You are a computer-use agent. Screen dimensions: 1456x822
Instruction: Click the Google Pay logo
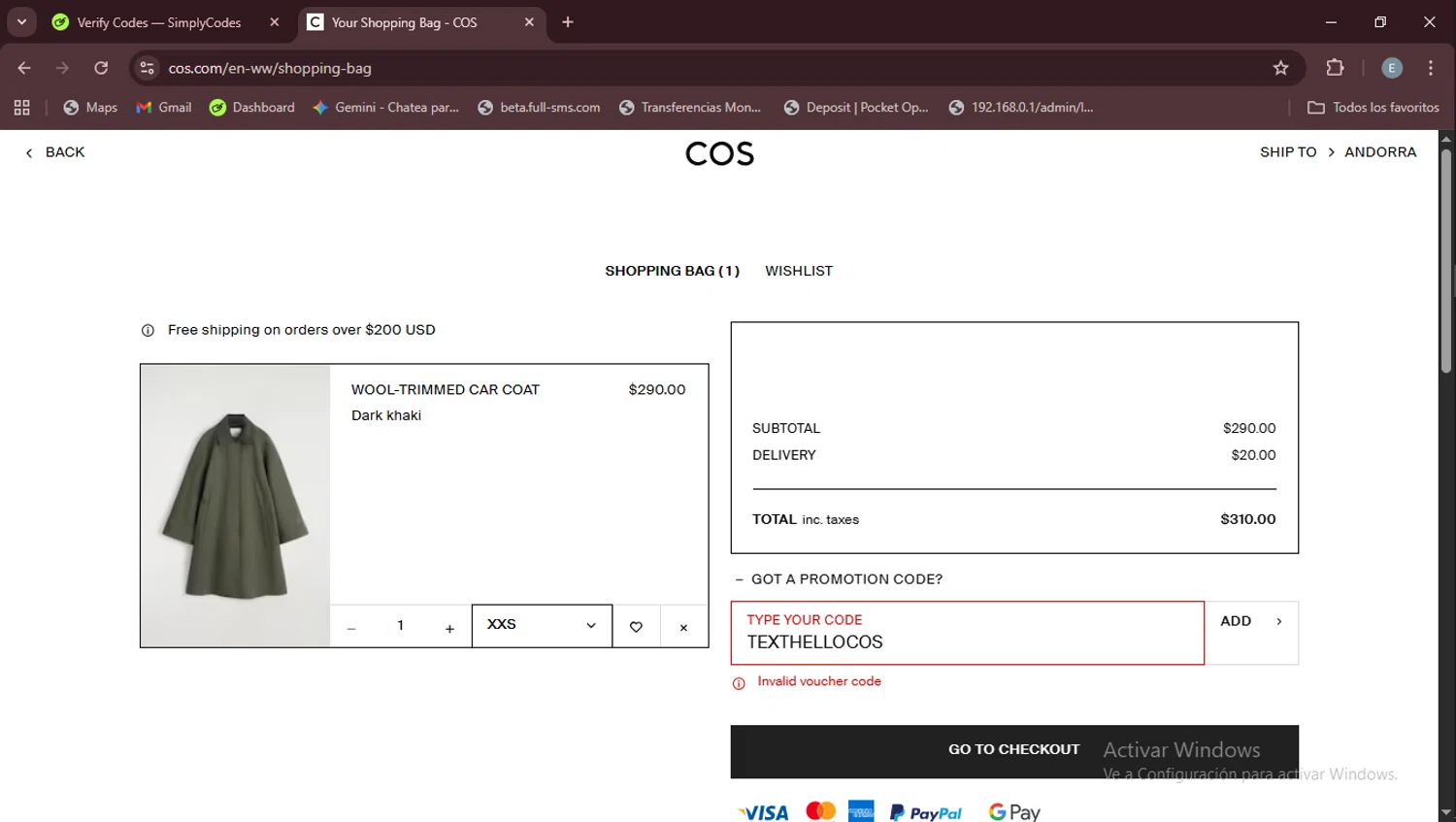click(1014, 811)
